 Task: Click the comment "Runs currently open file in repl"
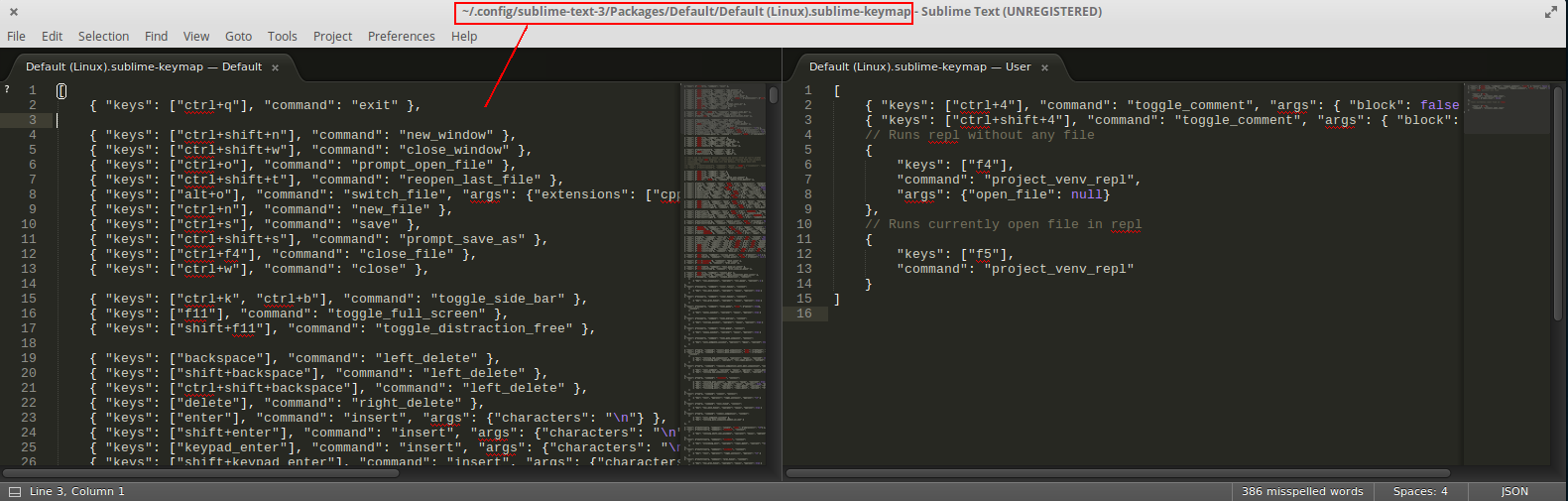[1004, 224]
